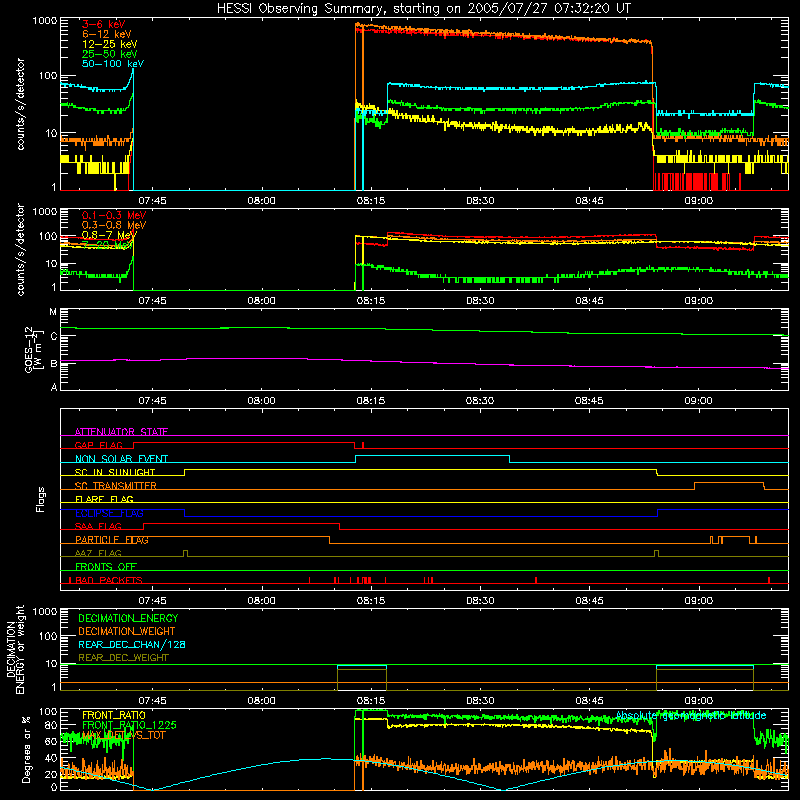Click counts/s/detector axis label beside MeV panel
Screen dimensions: 800x800
click(x=20, y=250)
